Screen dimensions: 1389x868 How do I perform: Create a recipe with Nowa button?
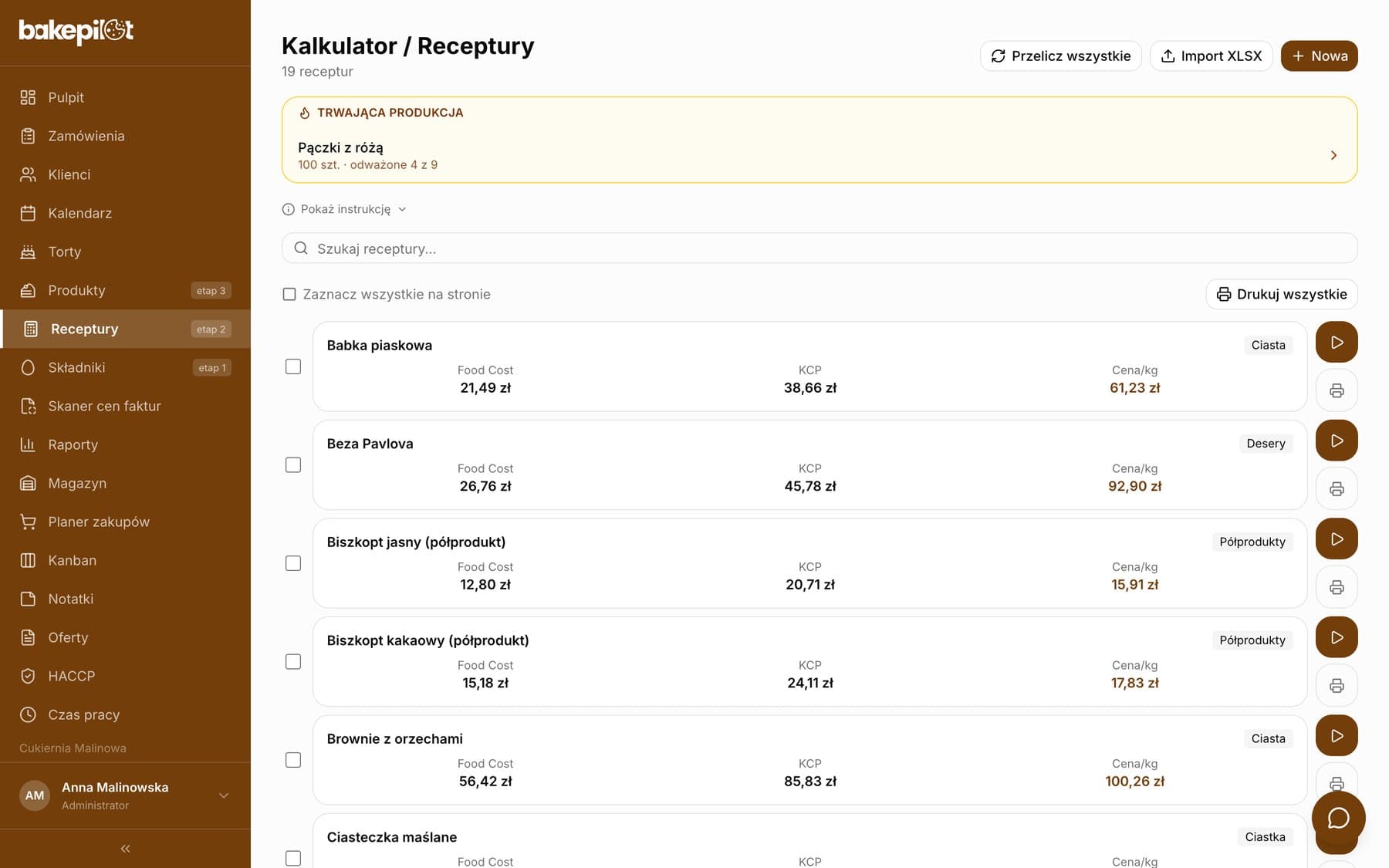1319,56
